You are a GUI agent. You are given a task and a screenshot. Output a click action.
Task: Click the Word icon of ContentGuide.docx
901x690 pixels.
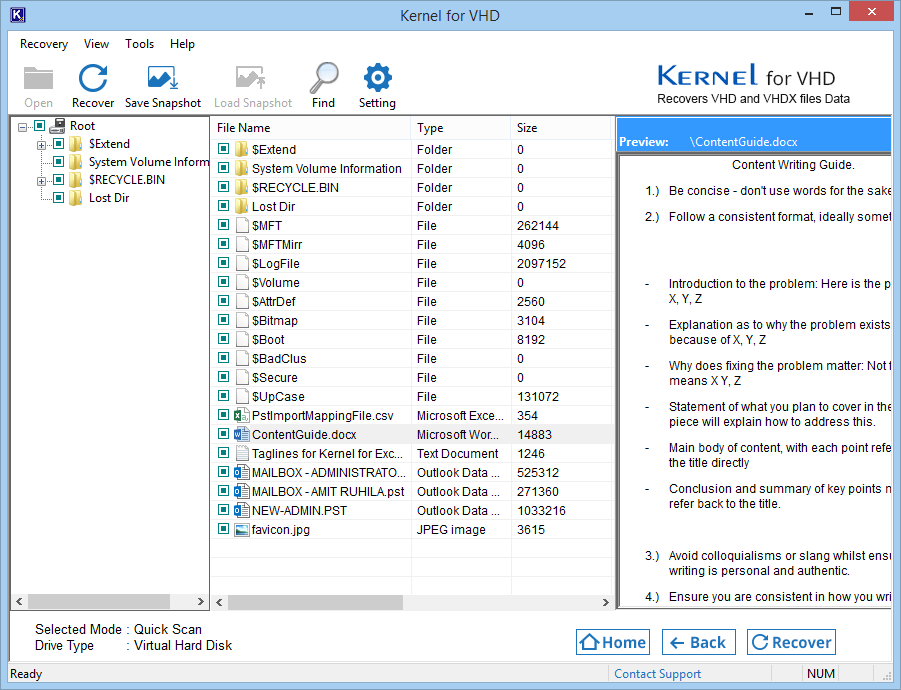pos(241,434)
